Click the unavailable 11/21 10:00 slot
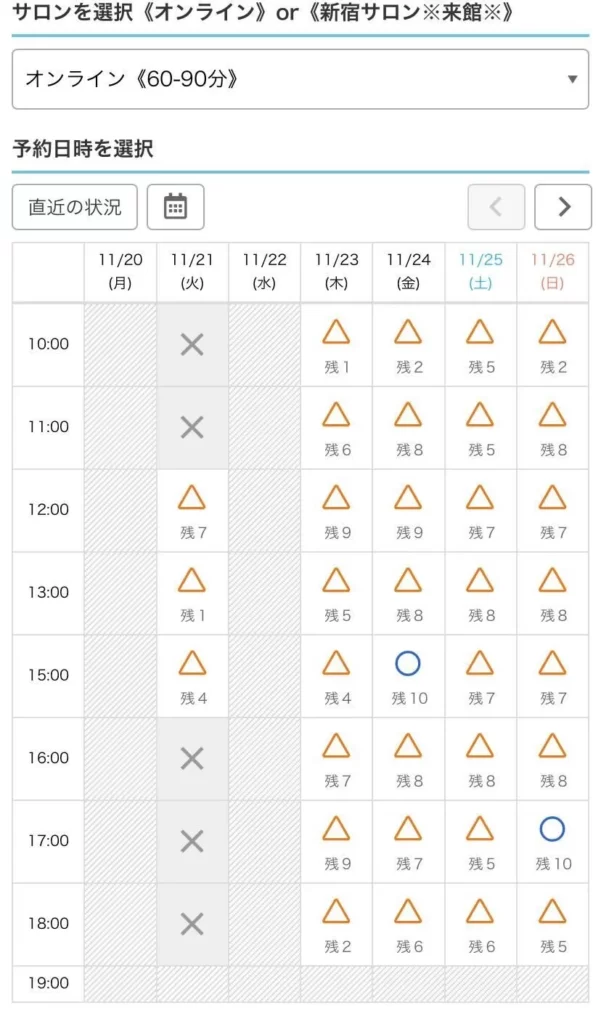 pyautogui.click(x=192, y=345)
